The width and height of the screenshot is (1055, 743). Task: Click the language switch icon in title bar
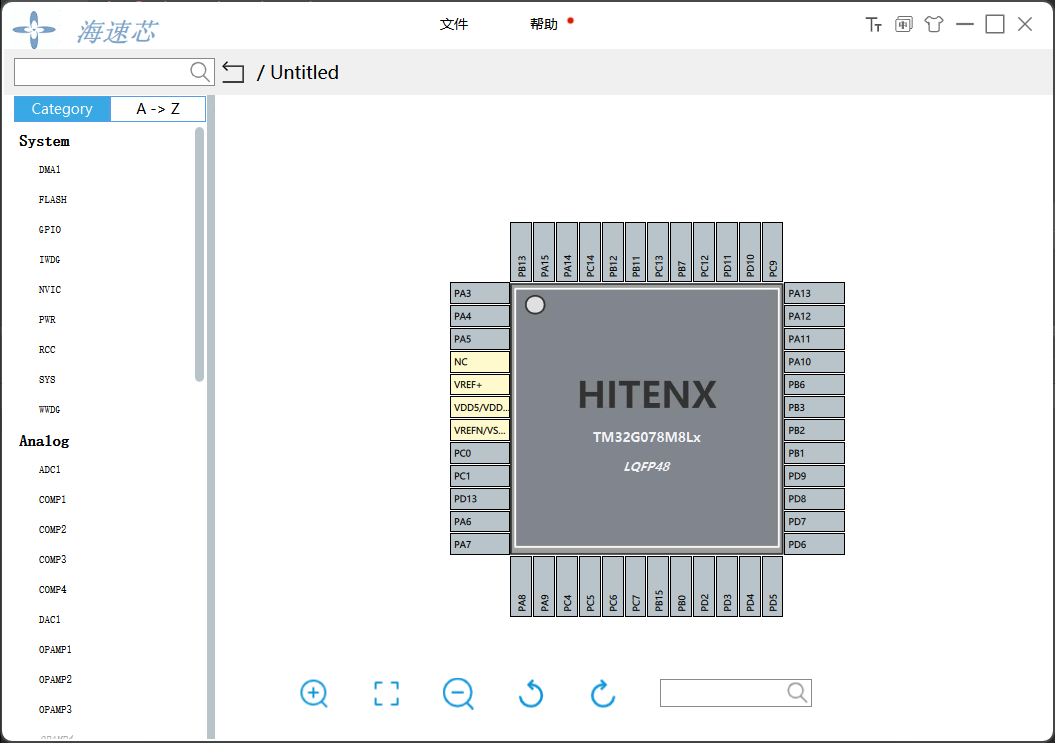tap(904, 25)
